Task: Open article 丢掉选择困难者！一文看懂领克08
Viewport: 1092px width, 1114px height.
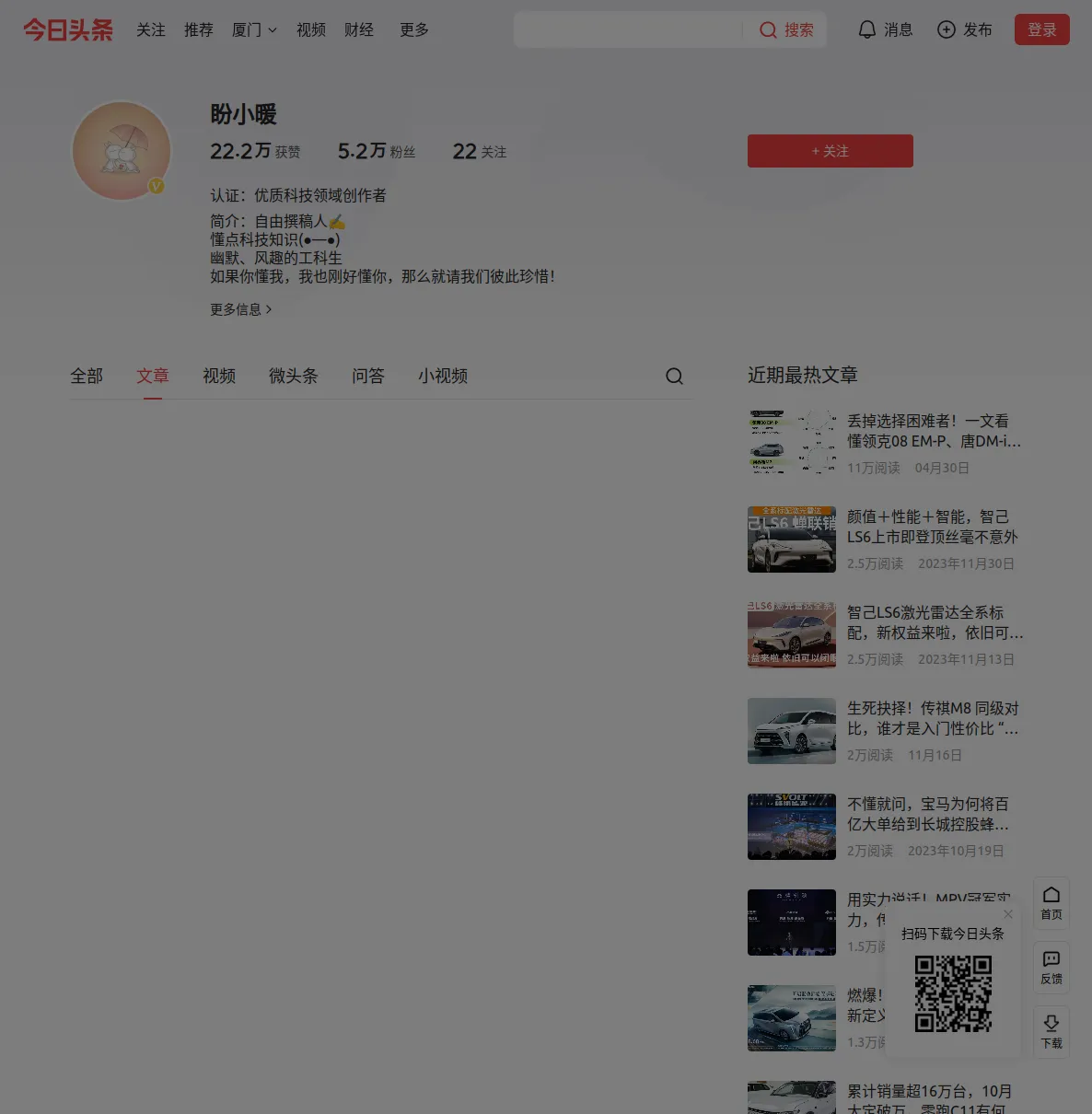Action: (x=935, y=431)
